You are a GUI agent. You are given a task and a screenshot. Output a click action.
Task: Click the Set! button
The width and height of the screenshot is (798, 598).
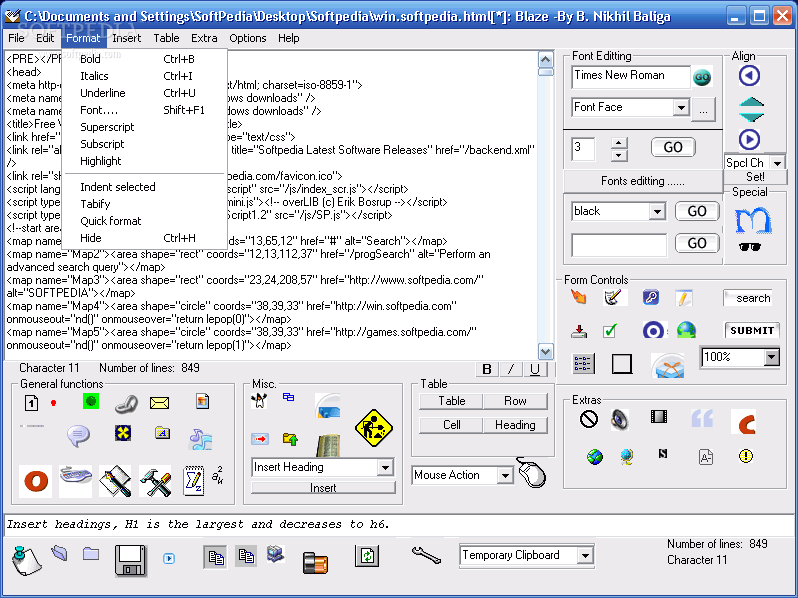[755, 177]
